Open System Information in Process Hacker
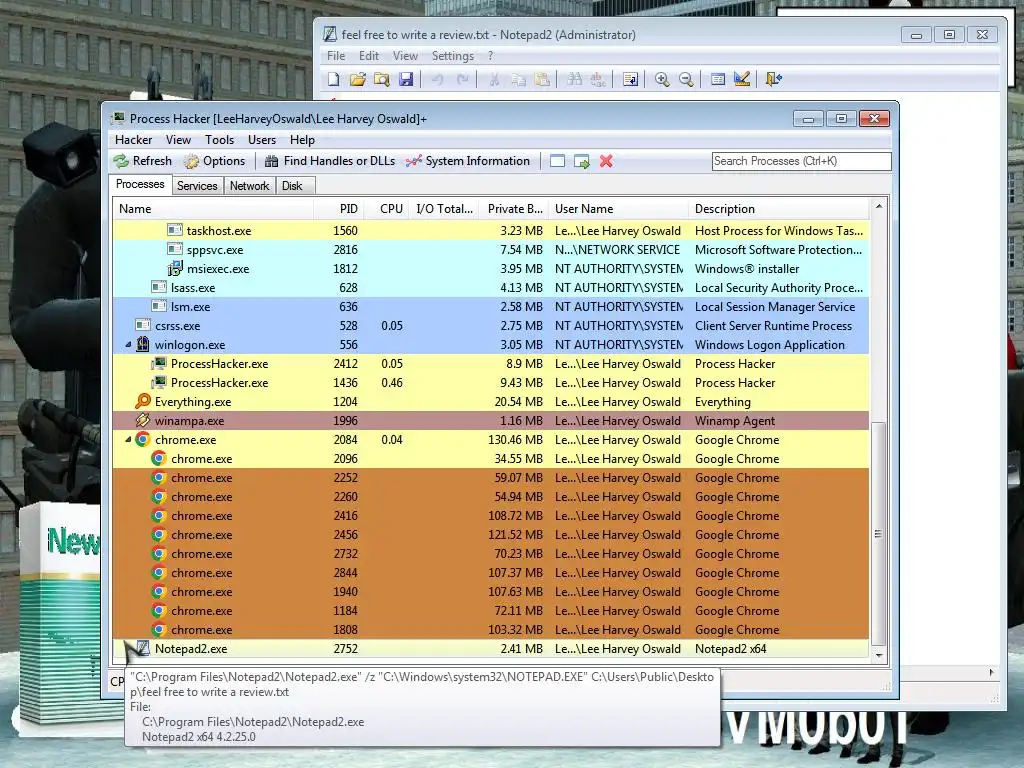1024x768 pixels. click(468, 161)
